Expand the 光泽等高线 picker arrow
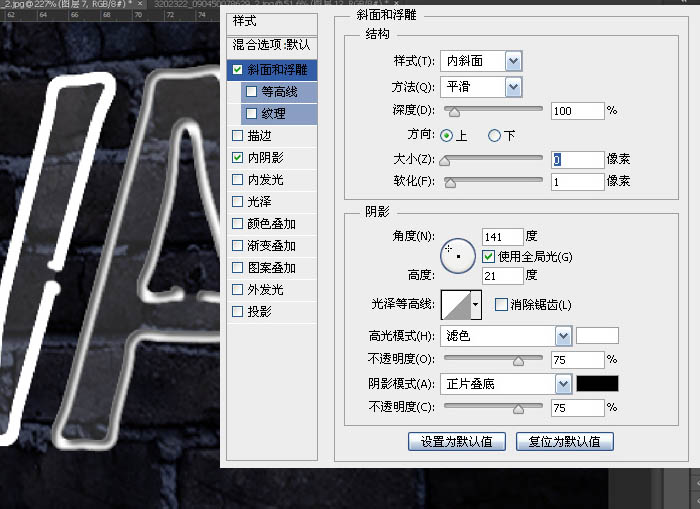Screen dimensions: 700x509 476,305
